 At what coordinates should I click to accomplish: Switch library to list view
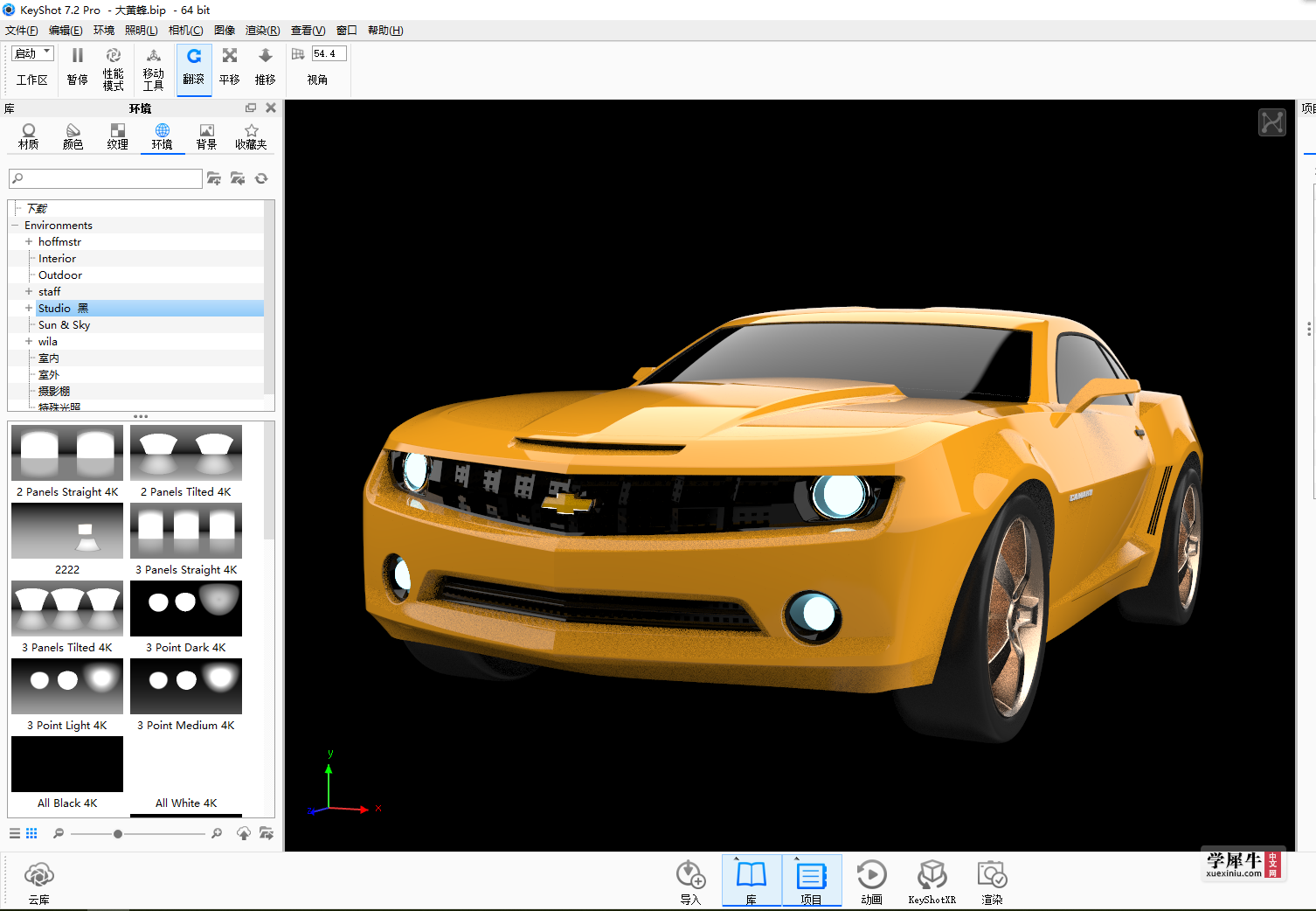(15, 833)
